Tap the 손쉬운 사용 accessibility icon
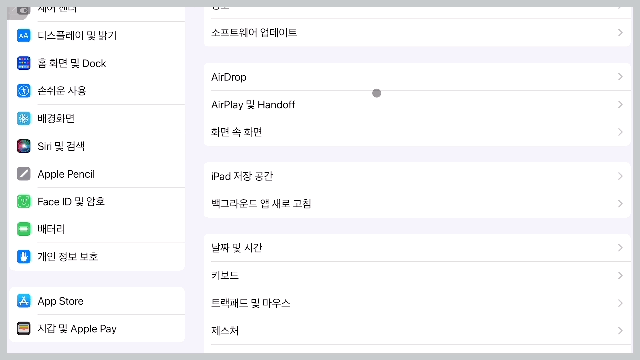 24,91
